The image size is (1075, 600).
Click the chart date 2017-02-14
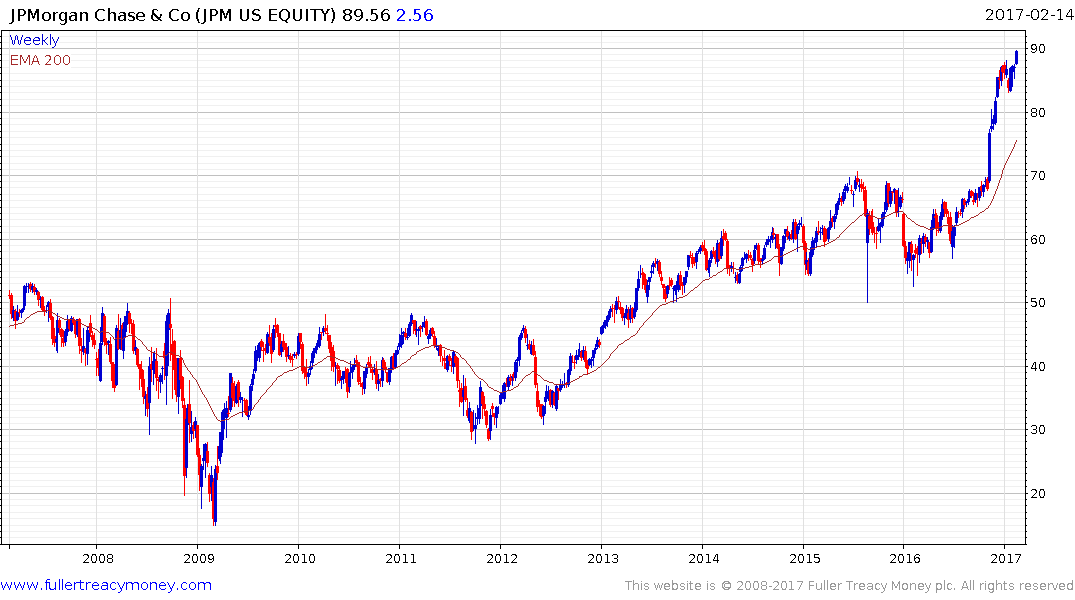click(1029, 14)
